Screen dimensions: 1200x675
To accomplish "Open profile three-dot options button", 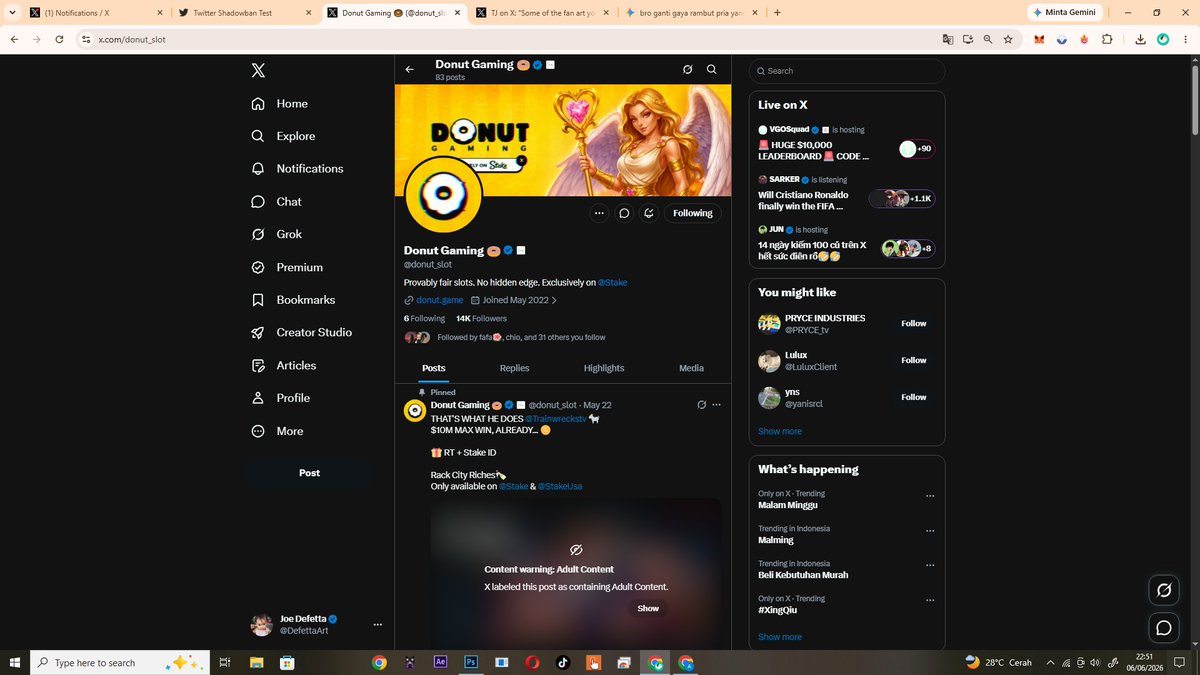I will pyautogui.click(x=599, y=213).
